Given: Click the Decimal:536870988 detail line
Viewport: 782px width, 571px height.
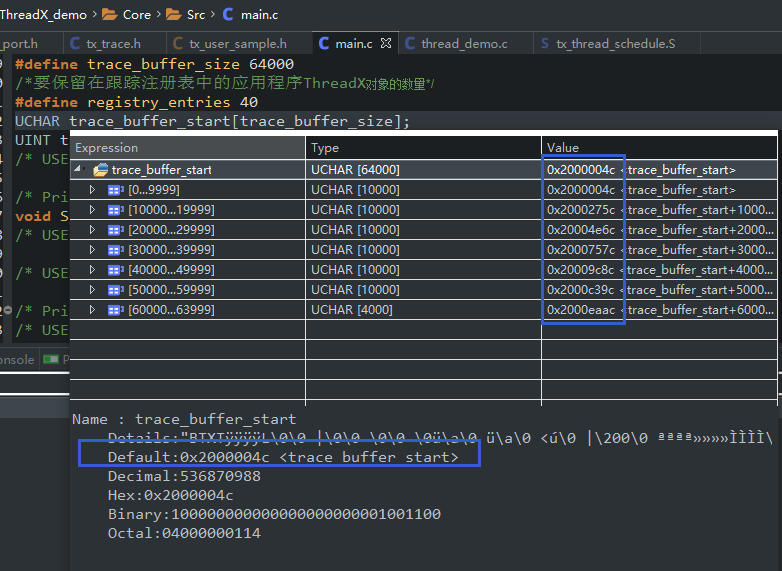Looking at the screenshot, I should 184,476.
